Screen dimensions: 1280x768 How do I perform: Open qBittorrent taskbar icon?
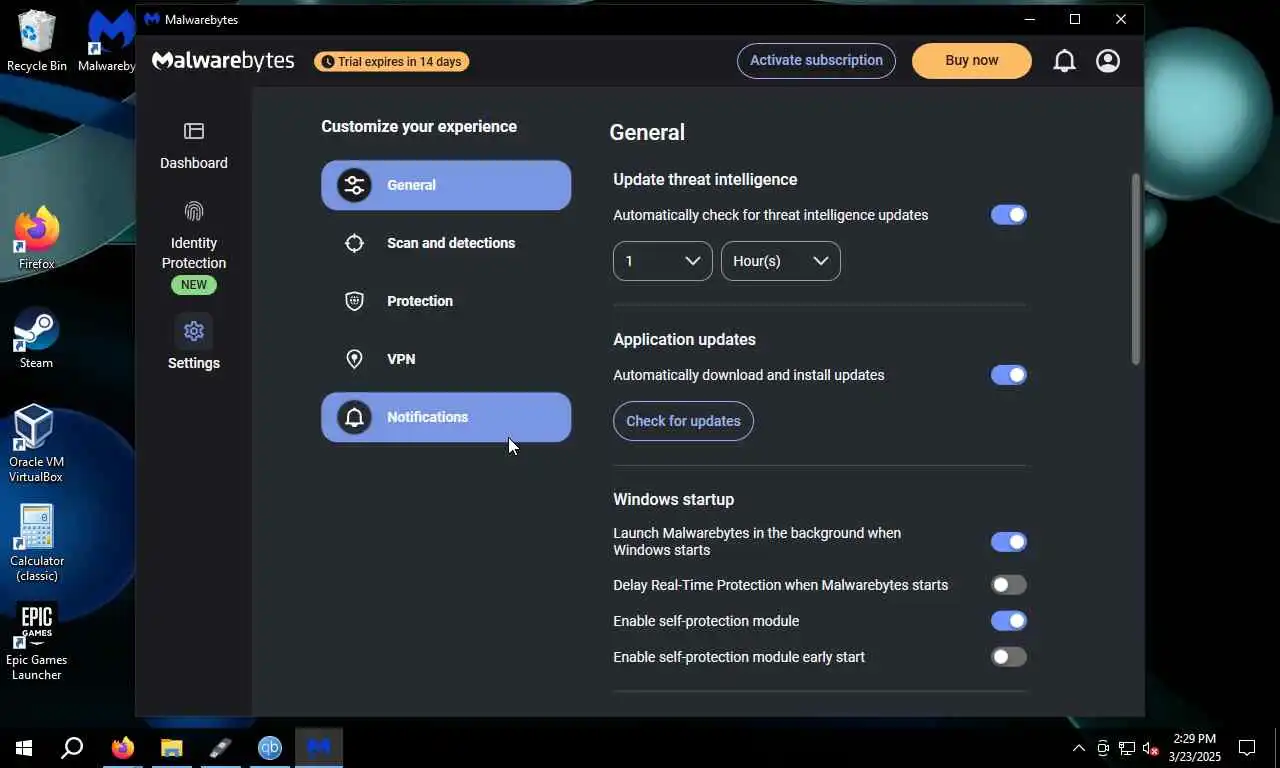(x=270, y=747)
